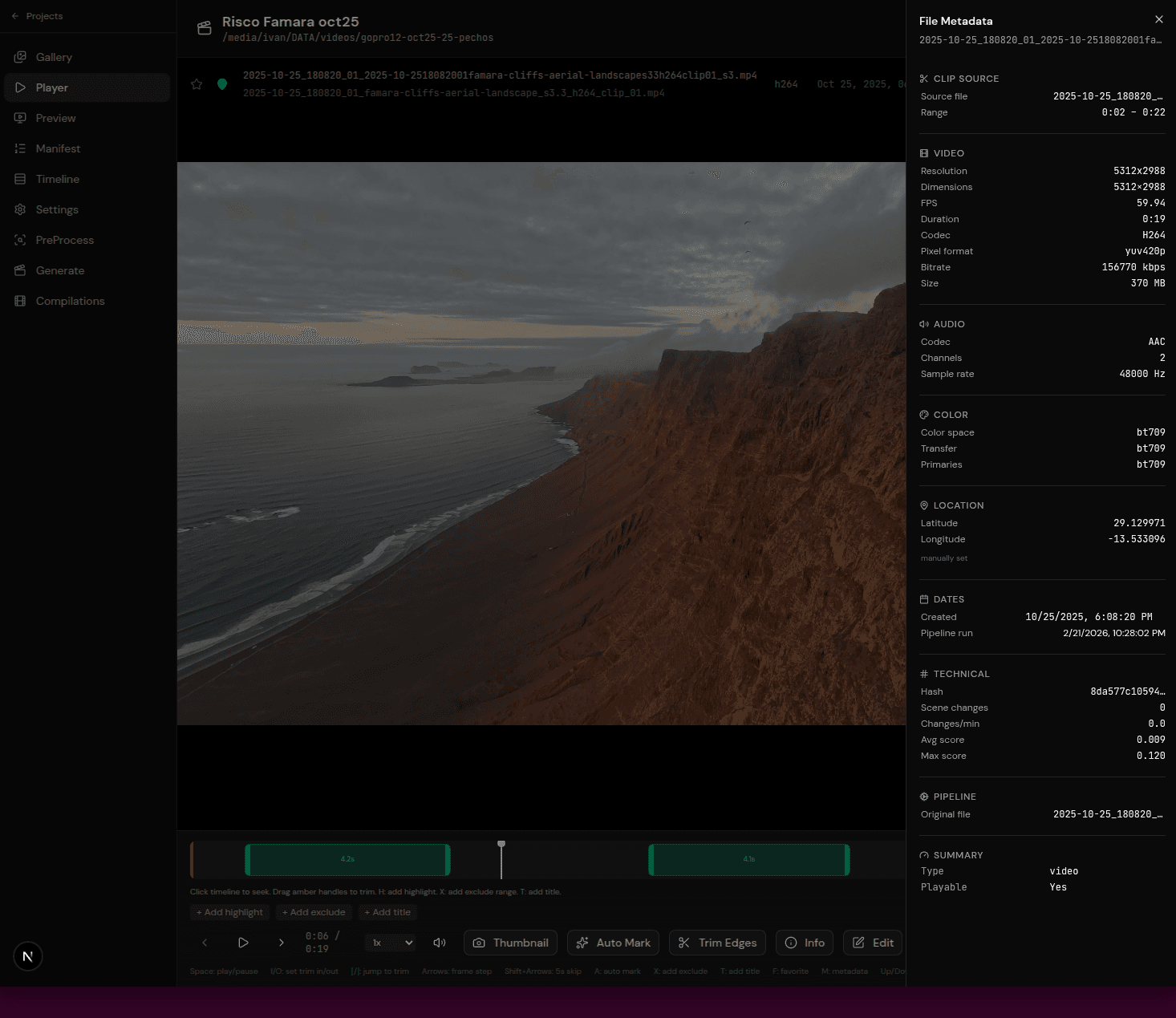Click the Trim Edges button

[x=716, y=943]
